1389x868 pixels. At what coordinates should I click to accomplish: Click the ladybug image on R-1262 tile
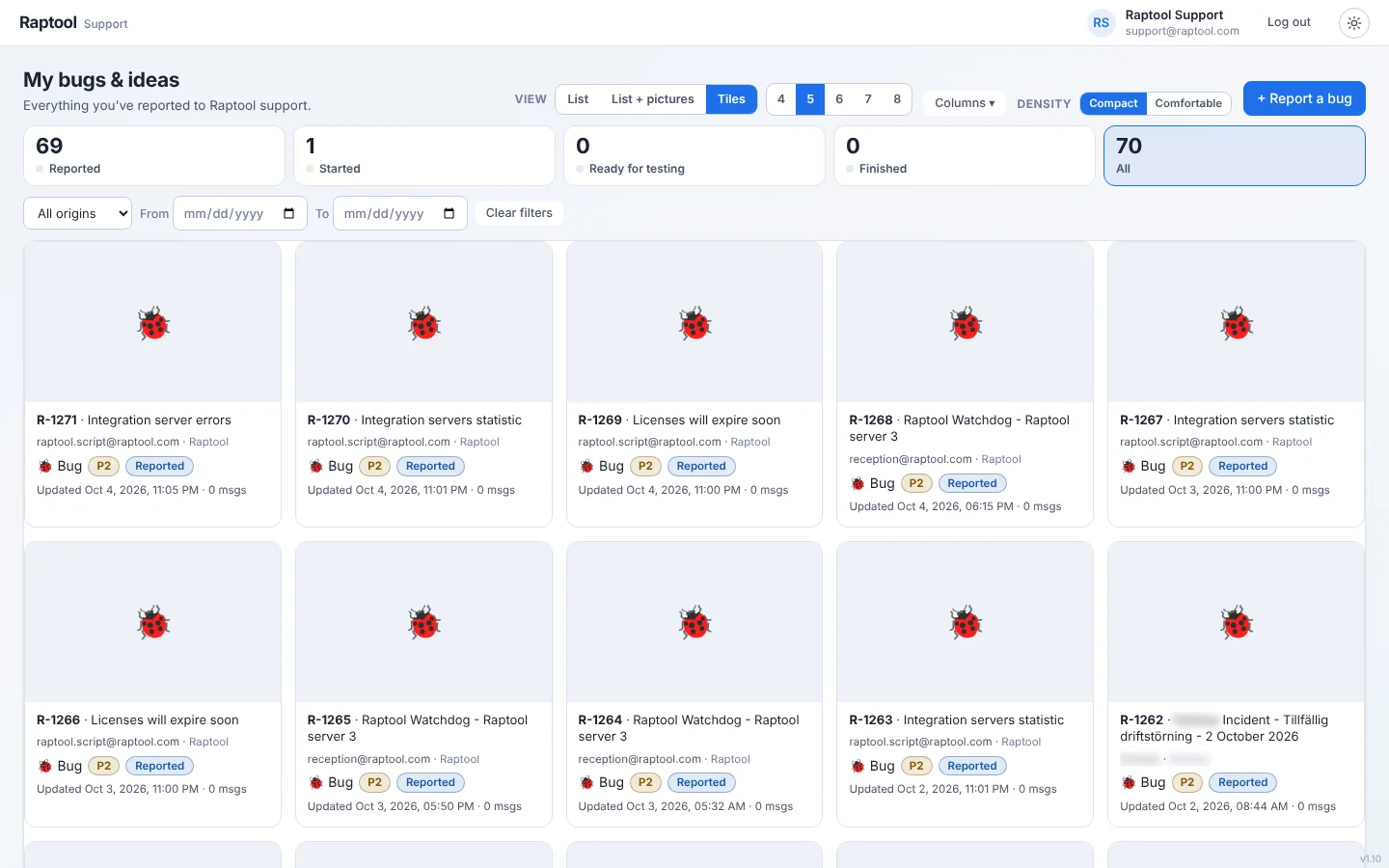[x=1237, y=623]
